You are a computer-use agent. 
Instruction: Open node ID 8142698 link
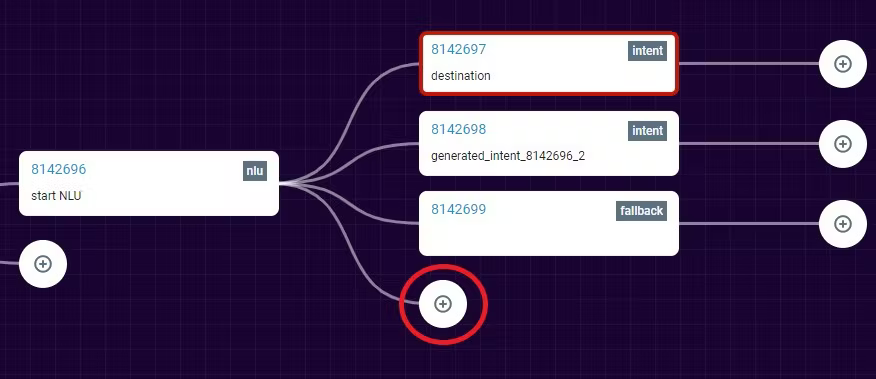click(x=459, y=129)
